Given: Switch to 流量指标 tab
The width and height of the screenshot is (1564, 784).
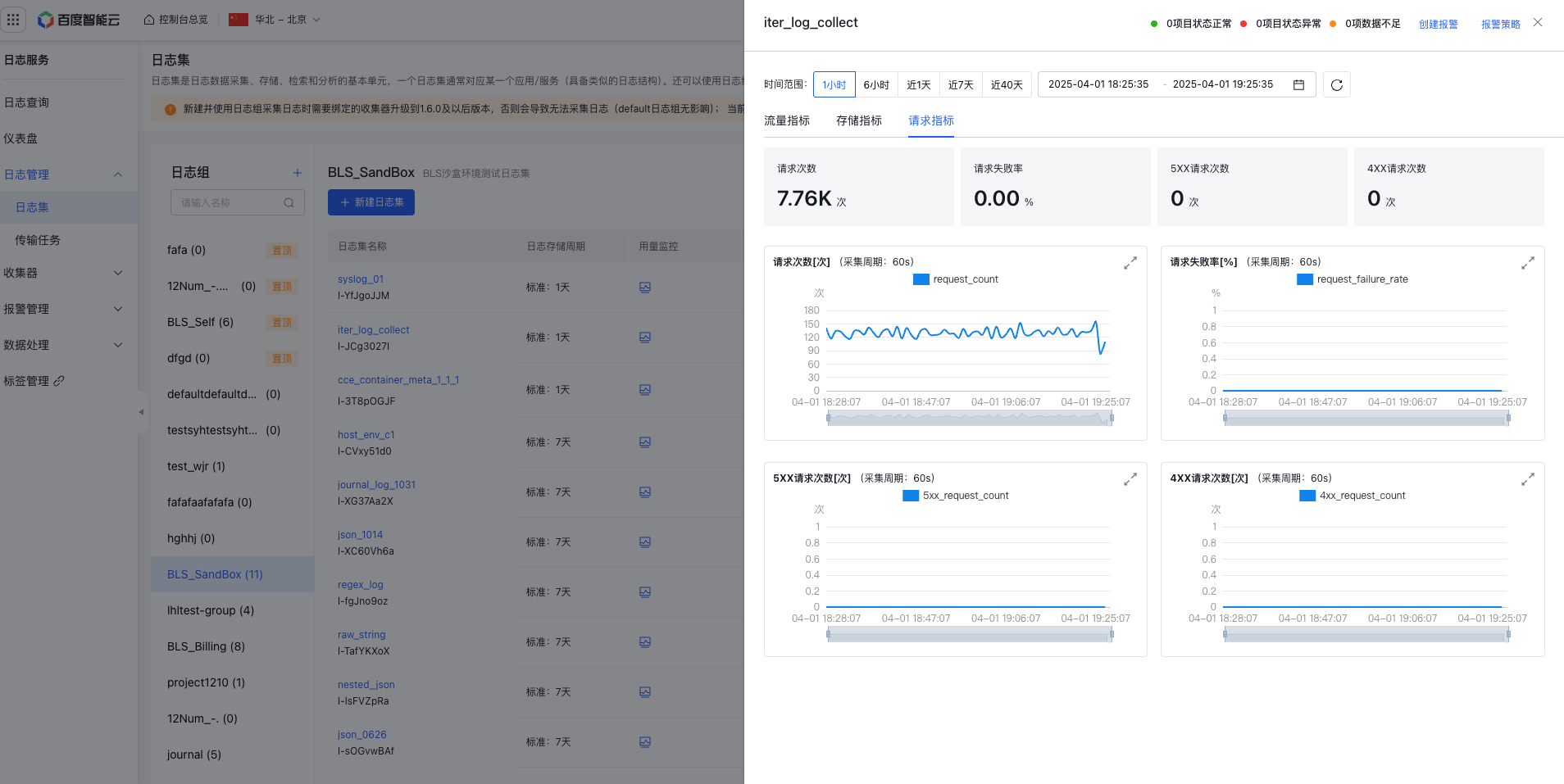Looking at the screenshot, I should coord(787,120).
